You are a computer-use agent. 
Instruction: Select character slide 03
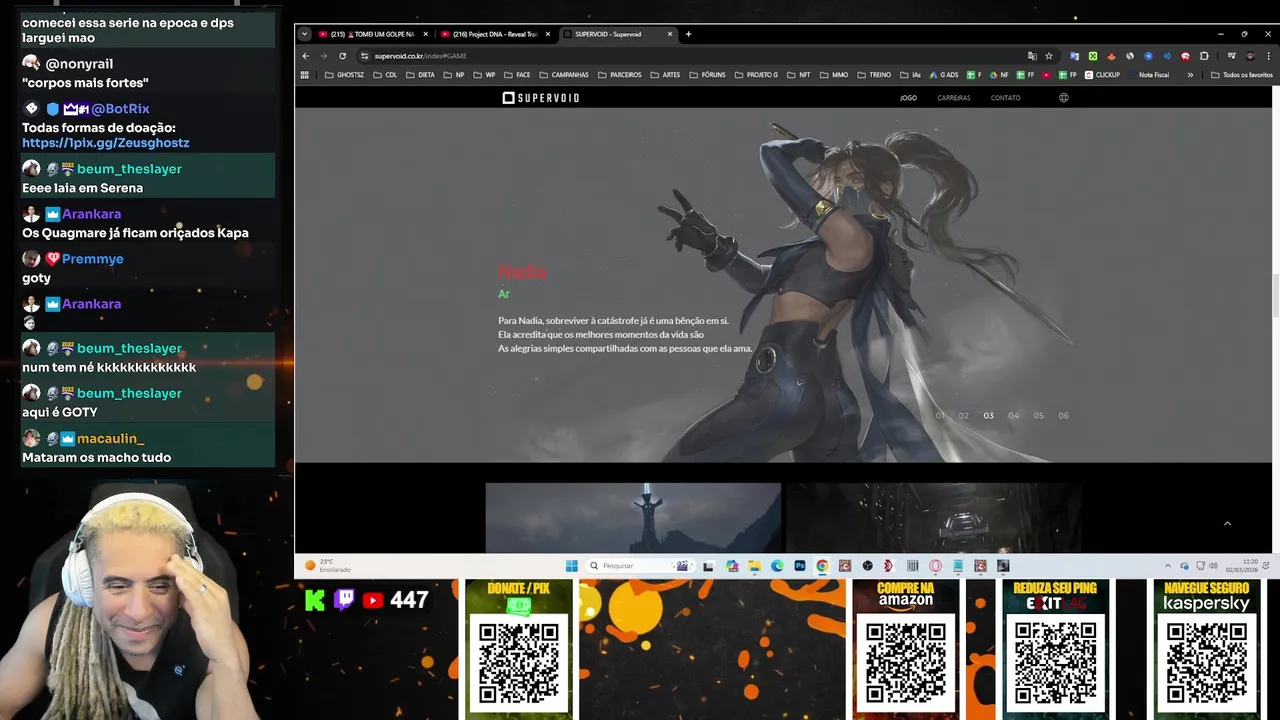point(989,416)
